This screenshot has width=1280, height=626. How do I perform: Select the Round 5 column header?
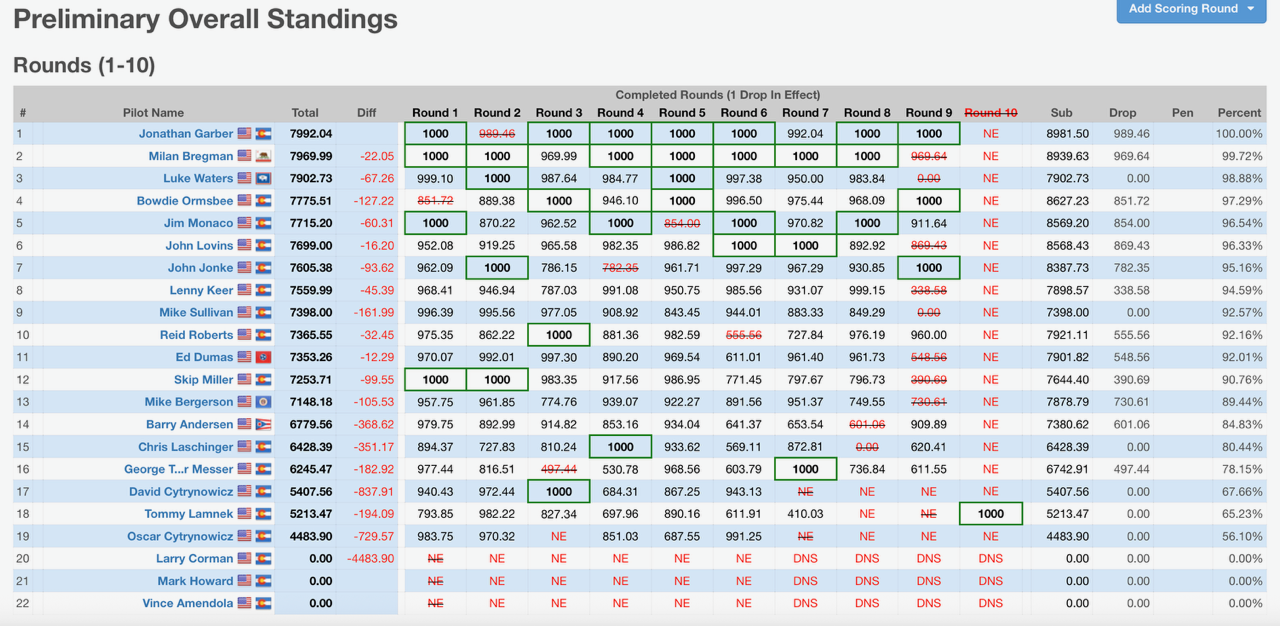tap(682, 113)
